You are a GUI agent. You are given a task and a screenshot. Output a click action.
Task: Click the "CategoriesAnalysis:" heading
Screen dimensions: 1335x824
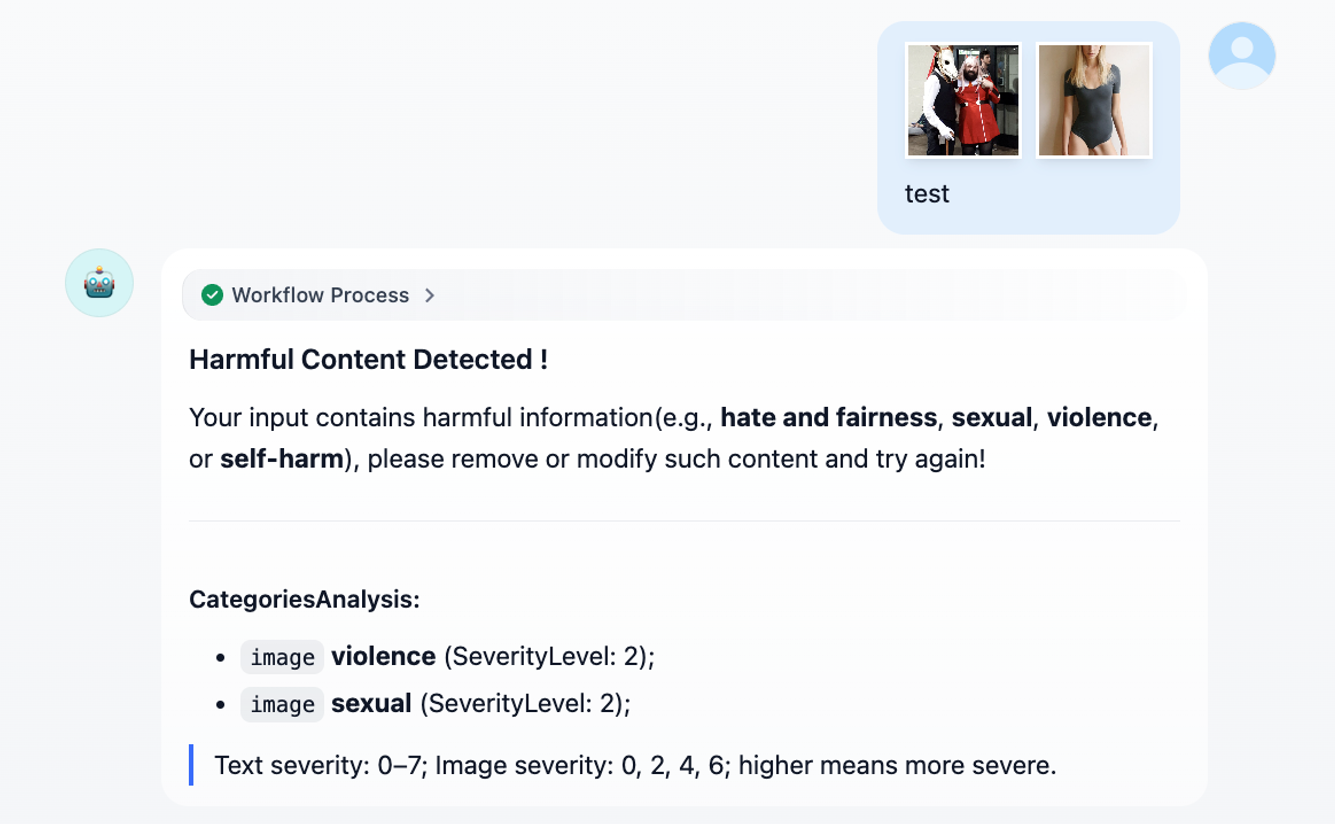click(304, 600)
